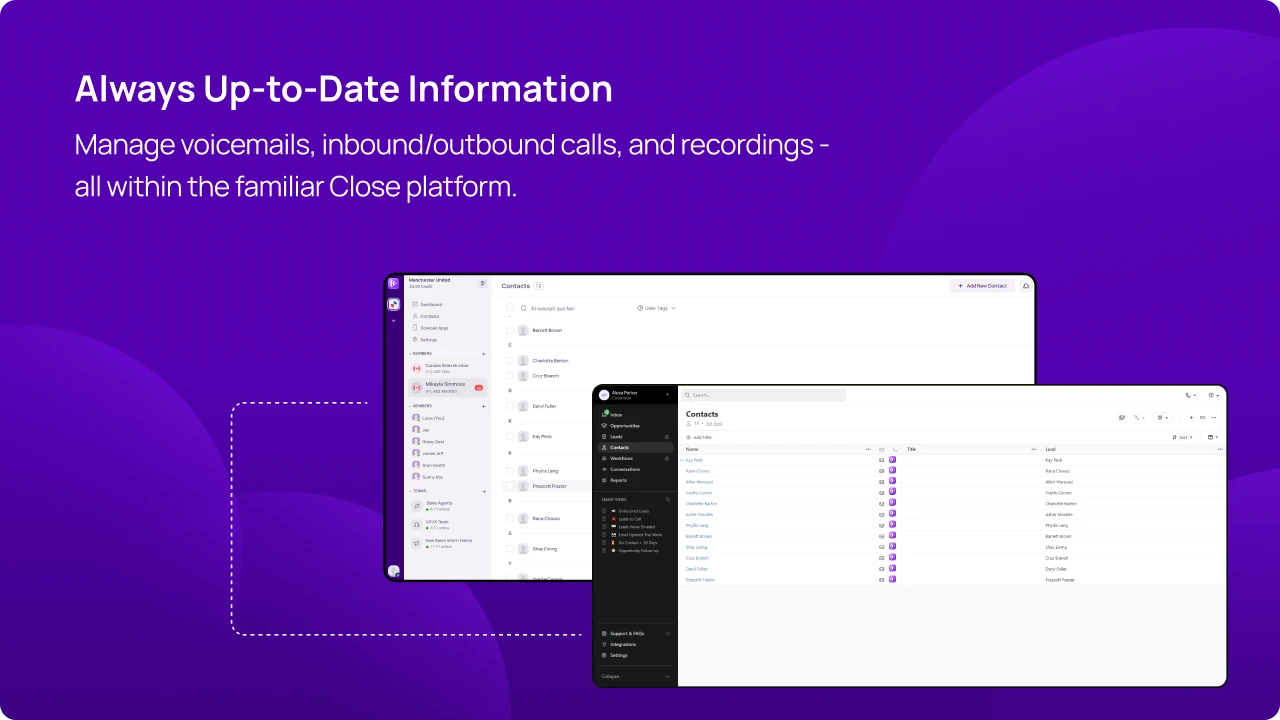
Task: Tick the Kay Peck checkbox in back window
Action: click(x=510, y=437)
